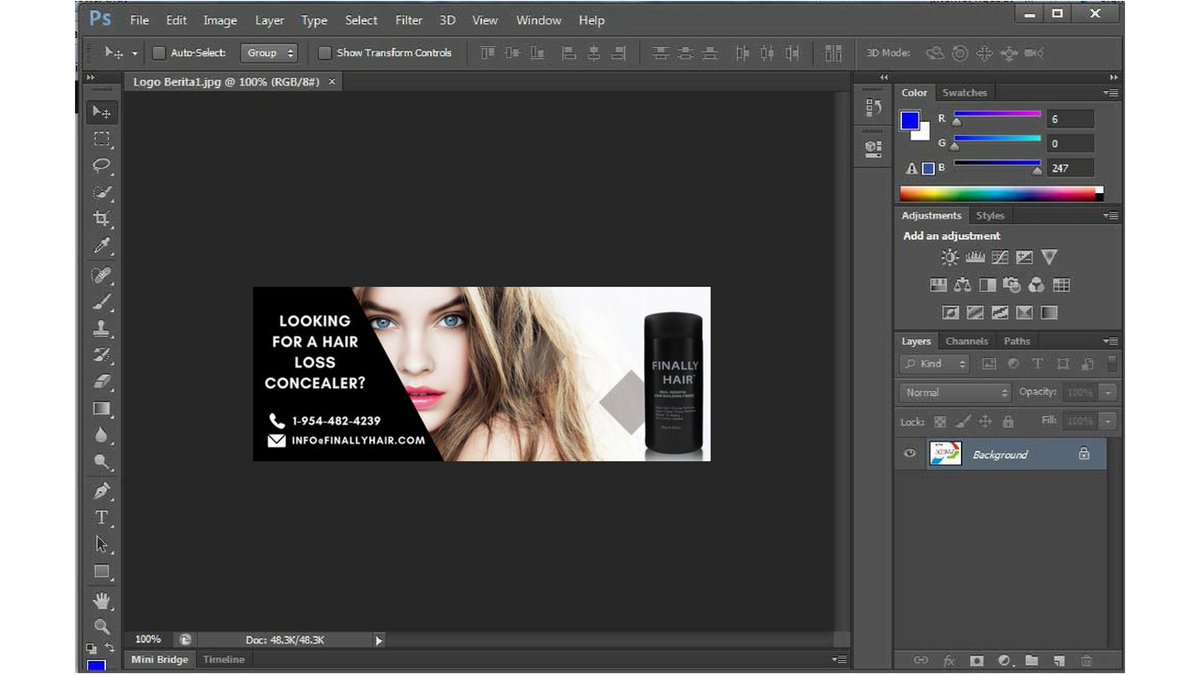This screenshot has height=675, width=1200.
Task: Toggle the pixel layer filter icon
Action: click(x=989, y=364)
